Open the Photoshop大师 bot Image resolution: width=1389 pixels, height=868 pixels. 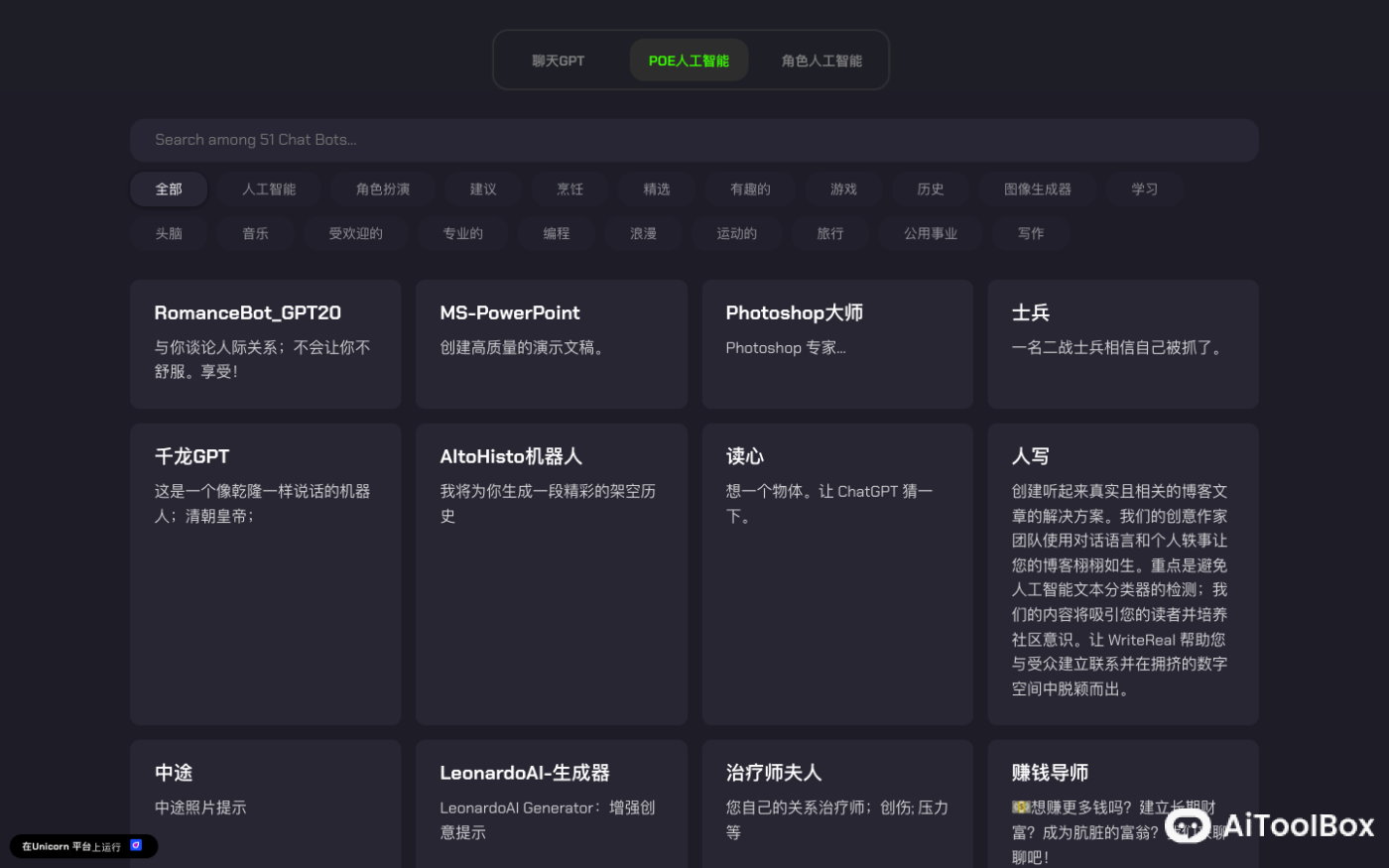click(x=836, y=343)
